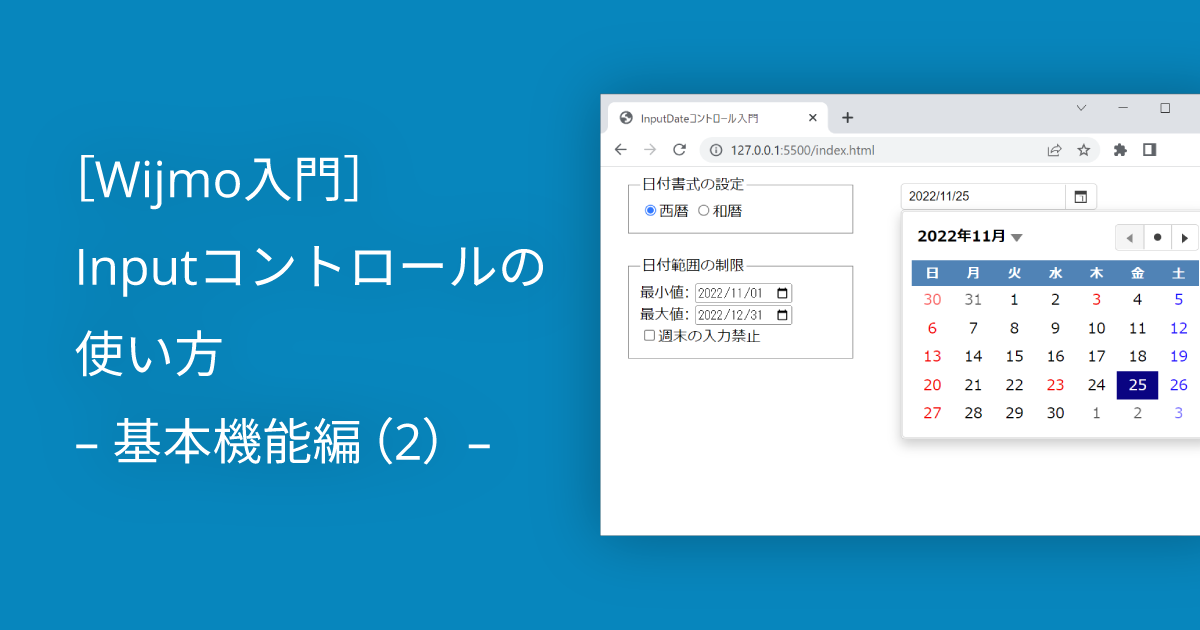Select the 和暦 radio button
The width and height of the screenshot is (1200, 630).
[703, 211]
